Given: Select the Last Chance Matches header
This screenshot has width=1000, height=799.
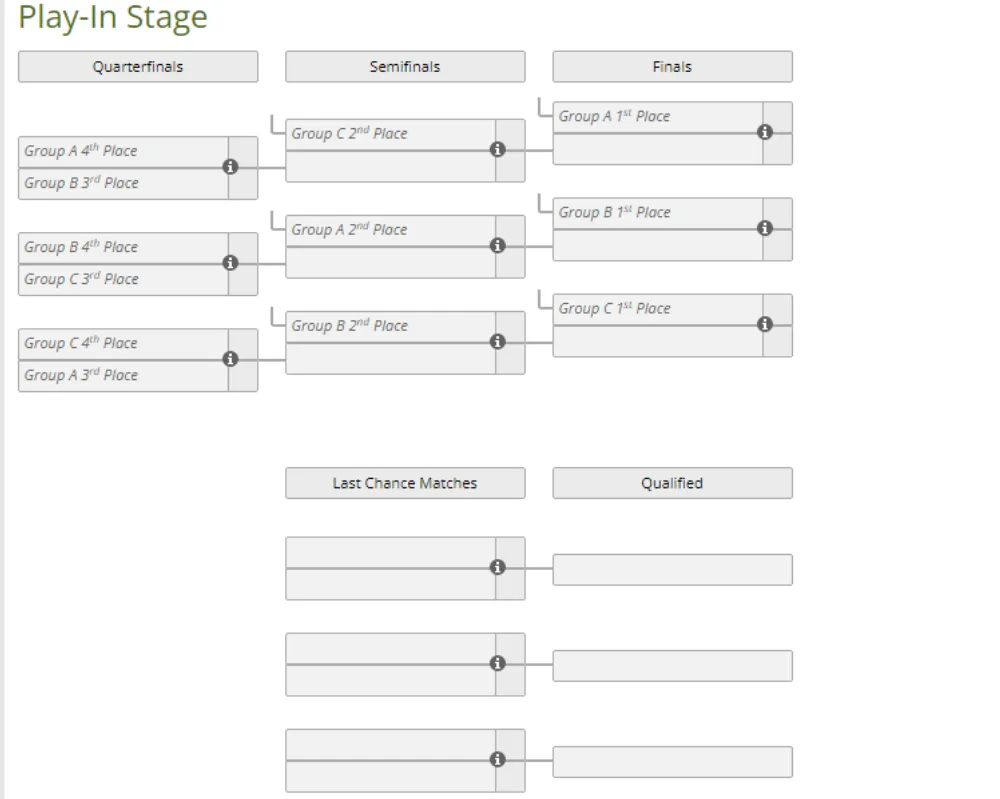Looking at the screenshot, I should click(405, 483).
